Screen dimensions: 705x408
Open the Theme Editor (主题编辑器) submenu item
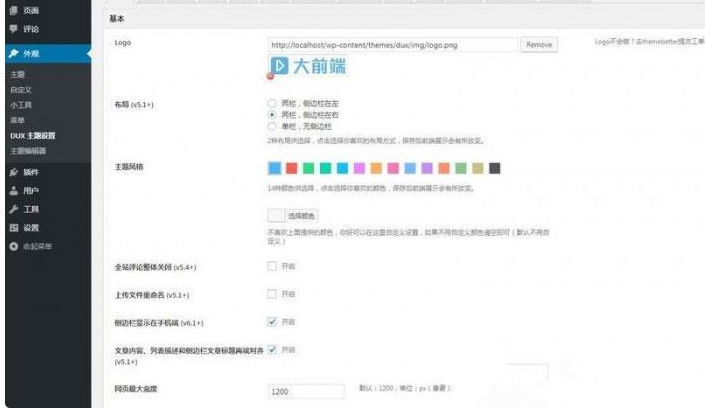tap(28, 151)
